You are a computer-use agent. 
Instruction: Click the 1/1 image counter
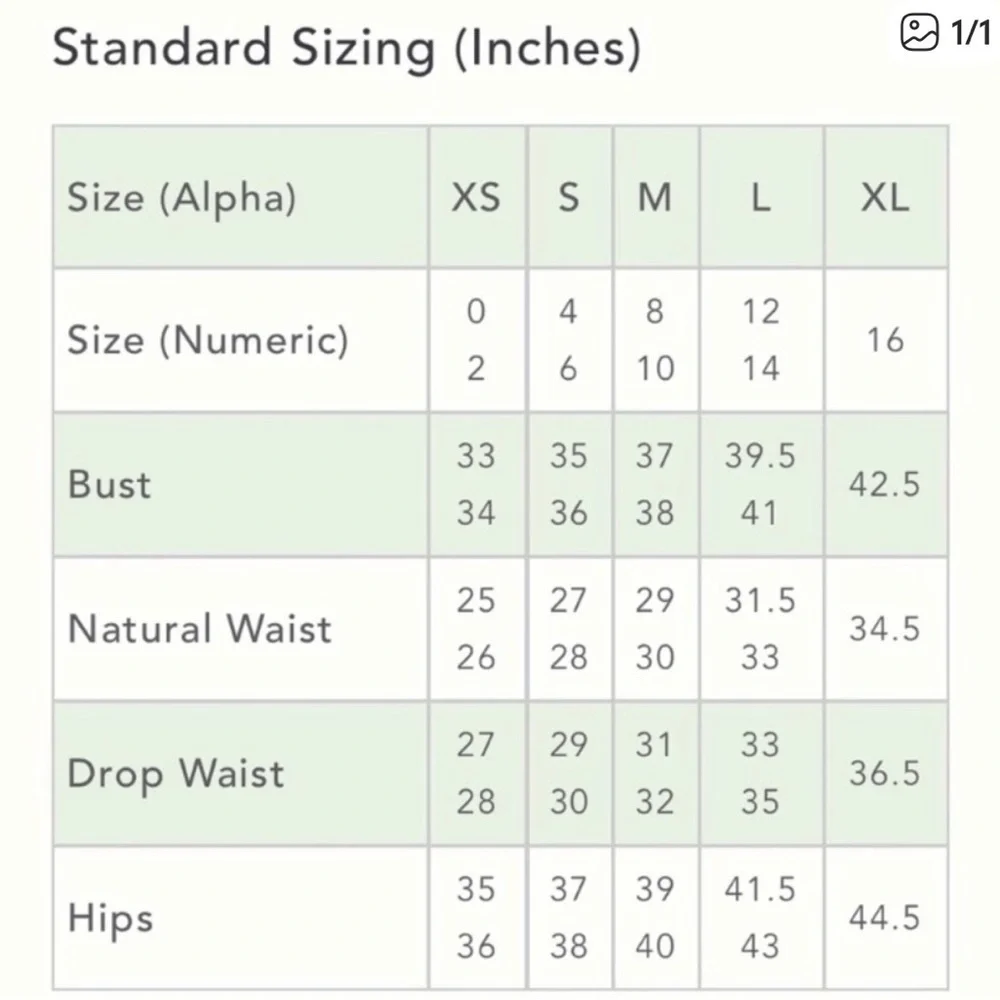pyautogui.click(x=970, y=33)
